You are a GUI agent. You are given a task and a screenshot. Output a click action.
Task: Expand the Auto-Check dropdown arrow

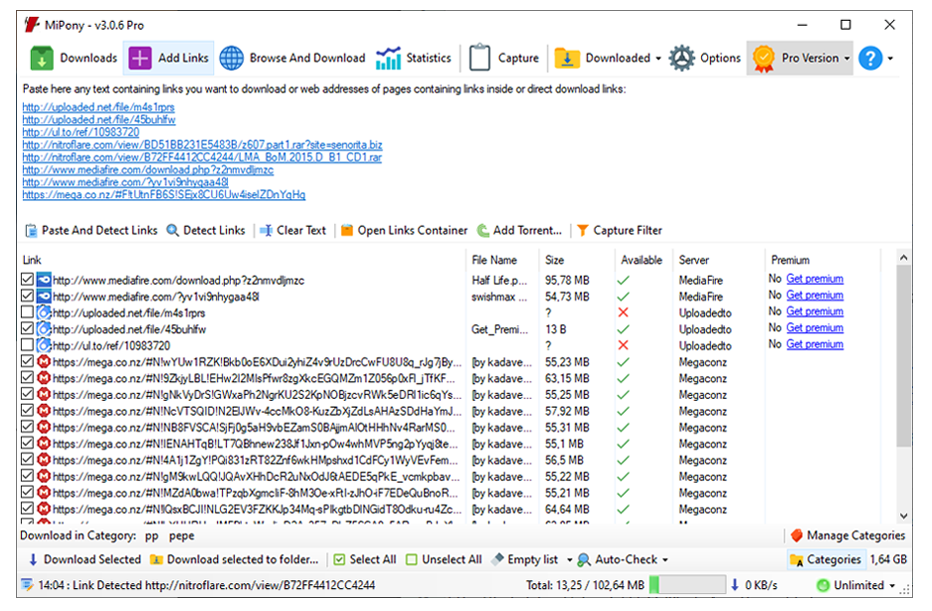click(x=665, y=560)
